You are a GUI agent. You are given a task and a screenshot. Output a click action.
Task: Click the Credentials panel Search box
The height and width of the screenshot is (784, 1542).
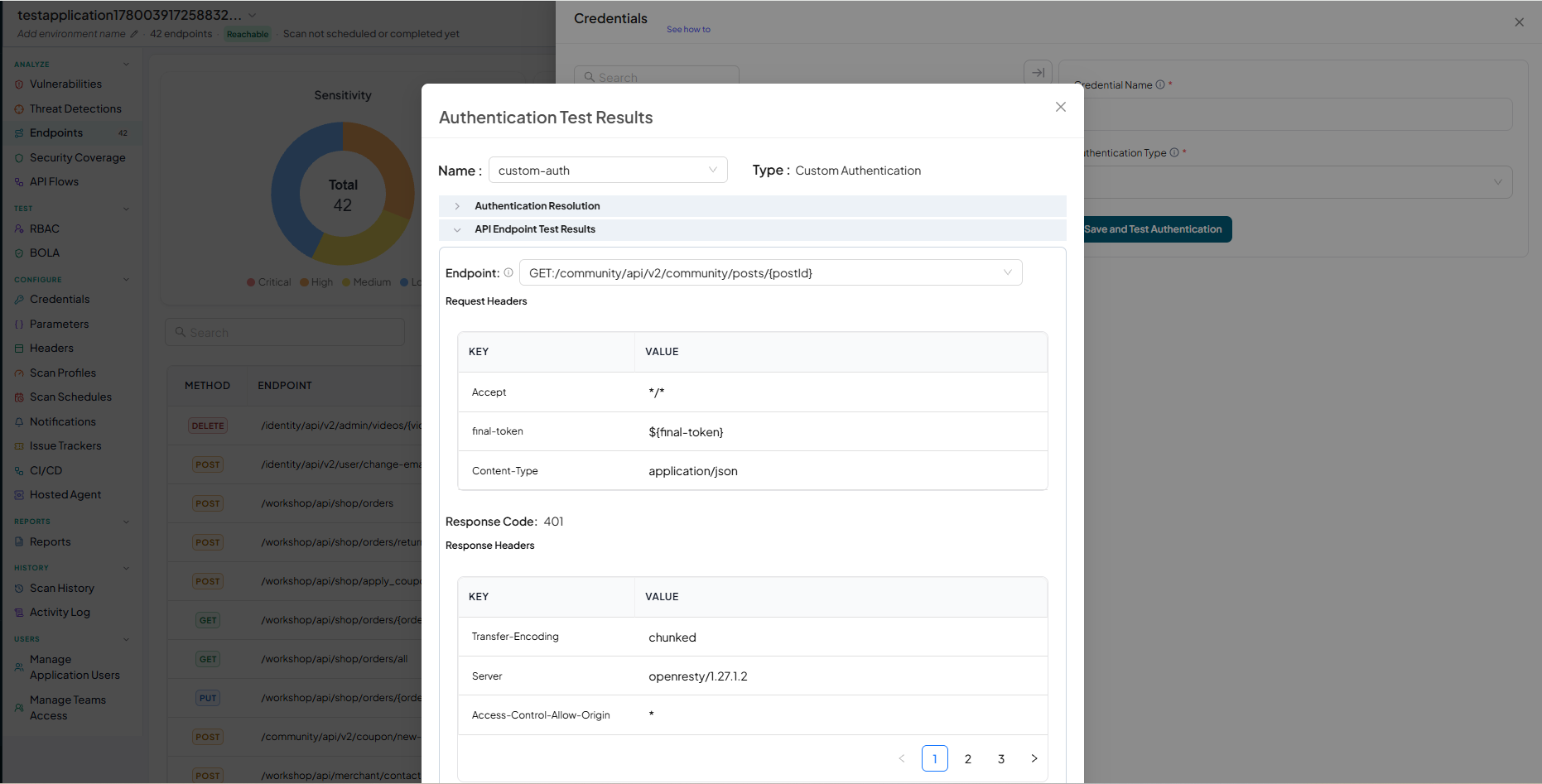coord(657,77)
